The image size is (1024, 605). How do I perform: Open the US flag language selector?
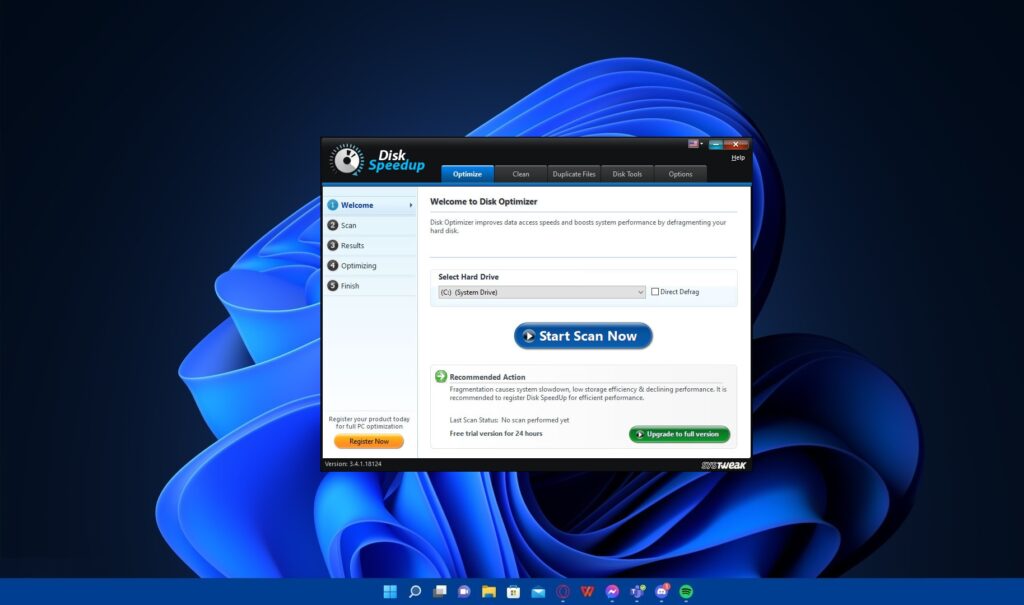point(694,144)
